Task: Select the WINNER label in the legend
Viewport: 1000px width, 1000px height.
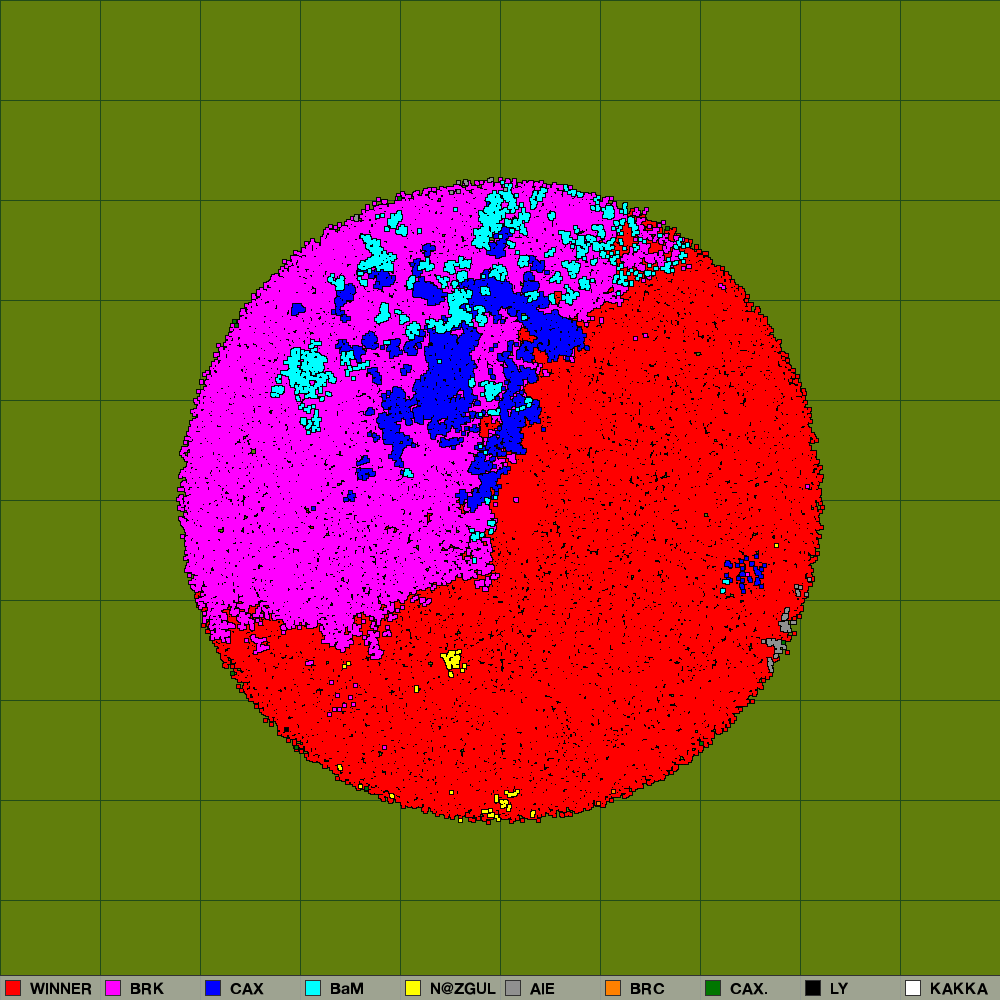Action: 60,988
